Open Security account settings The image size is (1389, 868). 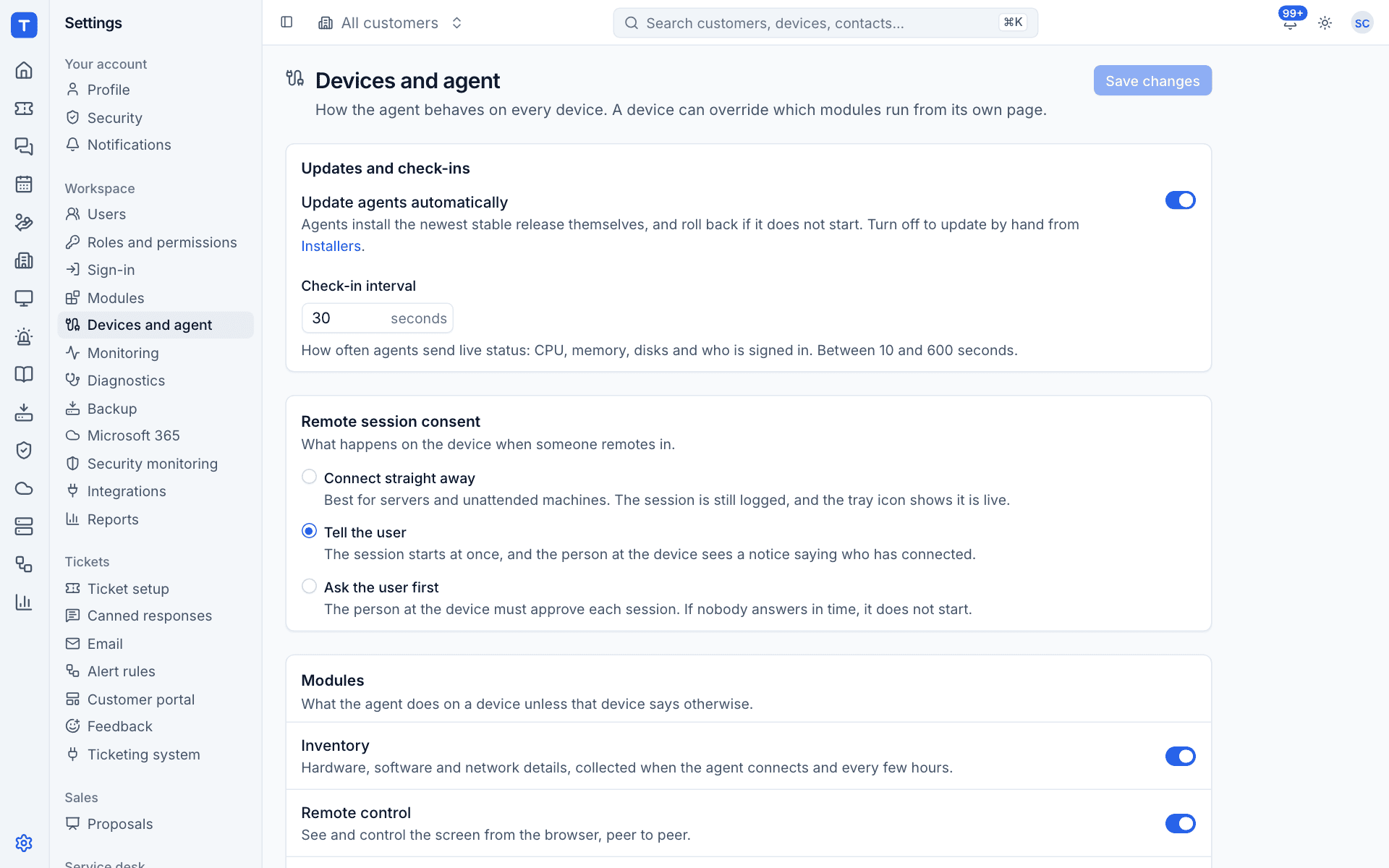[x=156, y=117]
